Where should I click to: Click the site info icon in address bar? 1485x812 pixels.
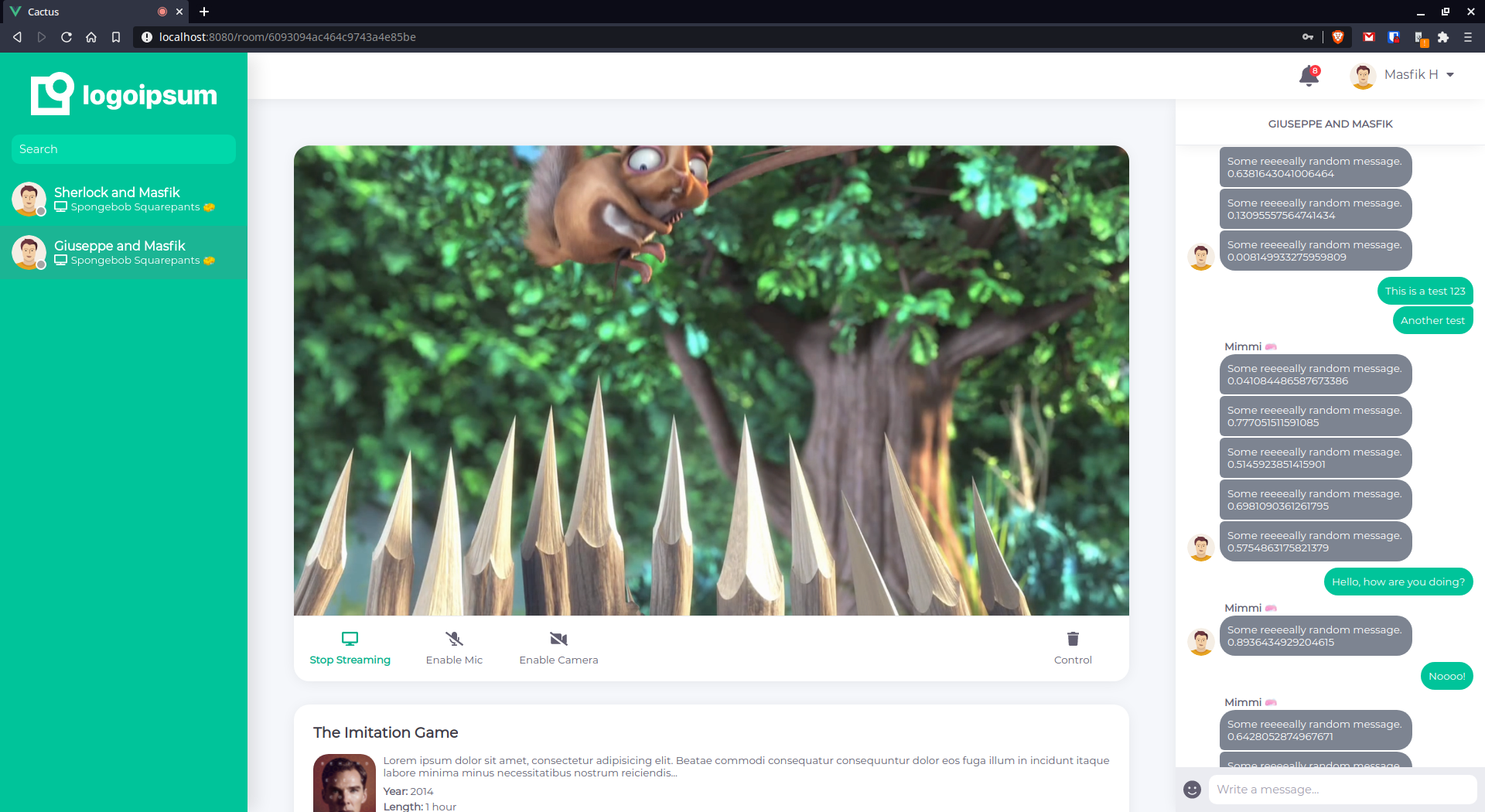[146, 36]
